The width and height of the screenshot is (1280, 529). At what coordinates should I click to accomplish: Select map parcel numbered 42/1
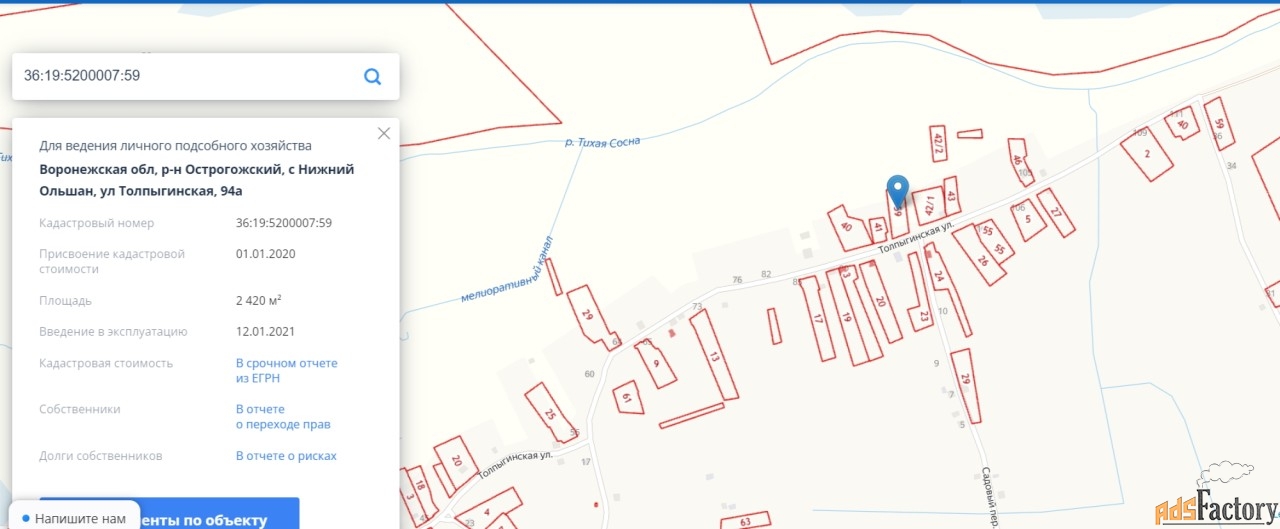coord(929,206)
